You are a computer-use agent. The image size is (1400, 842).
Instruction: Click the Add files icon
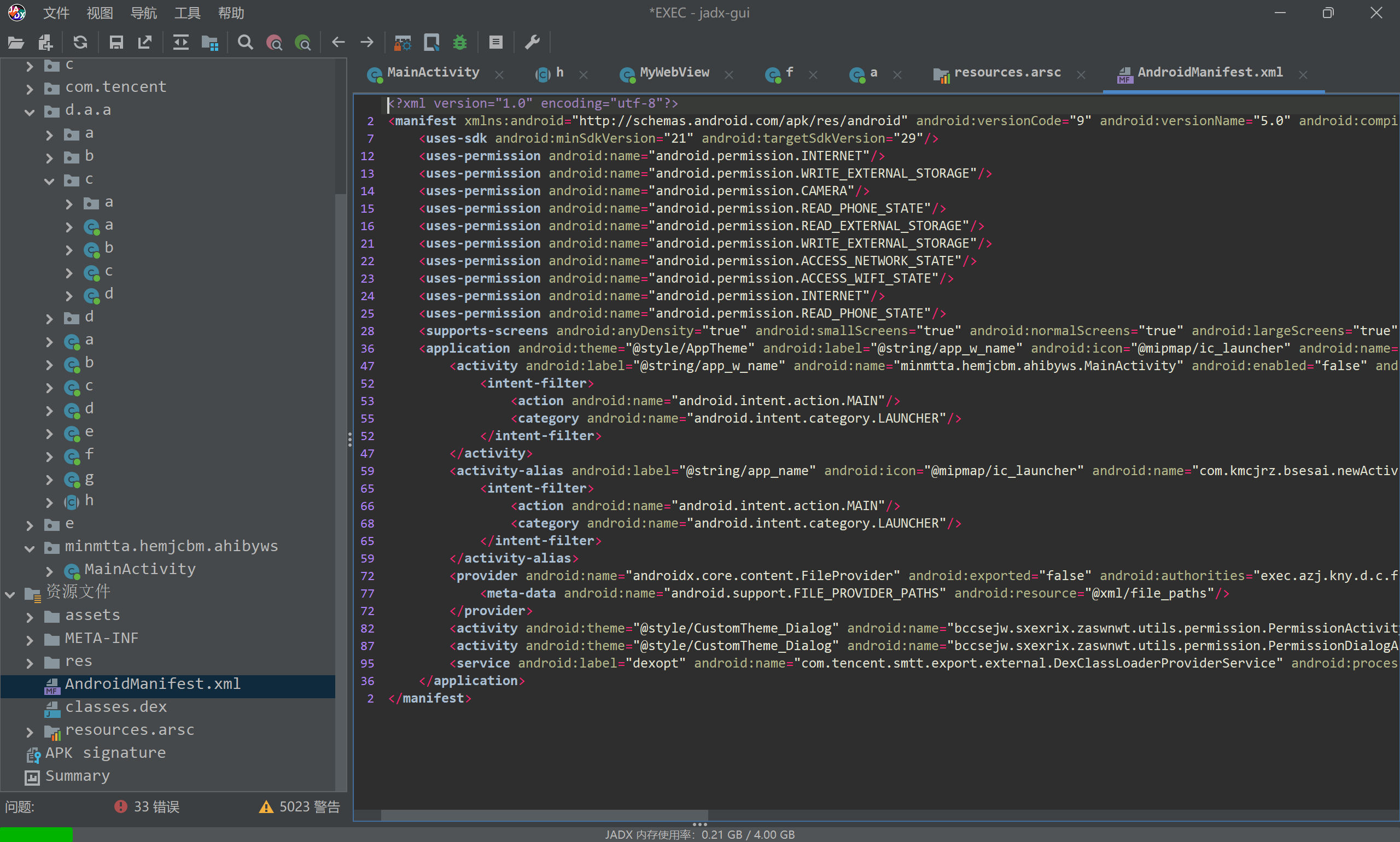pos(45,43)
